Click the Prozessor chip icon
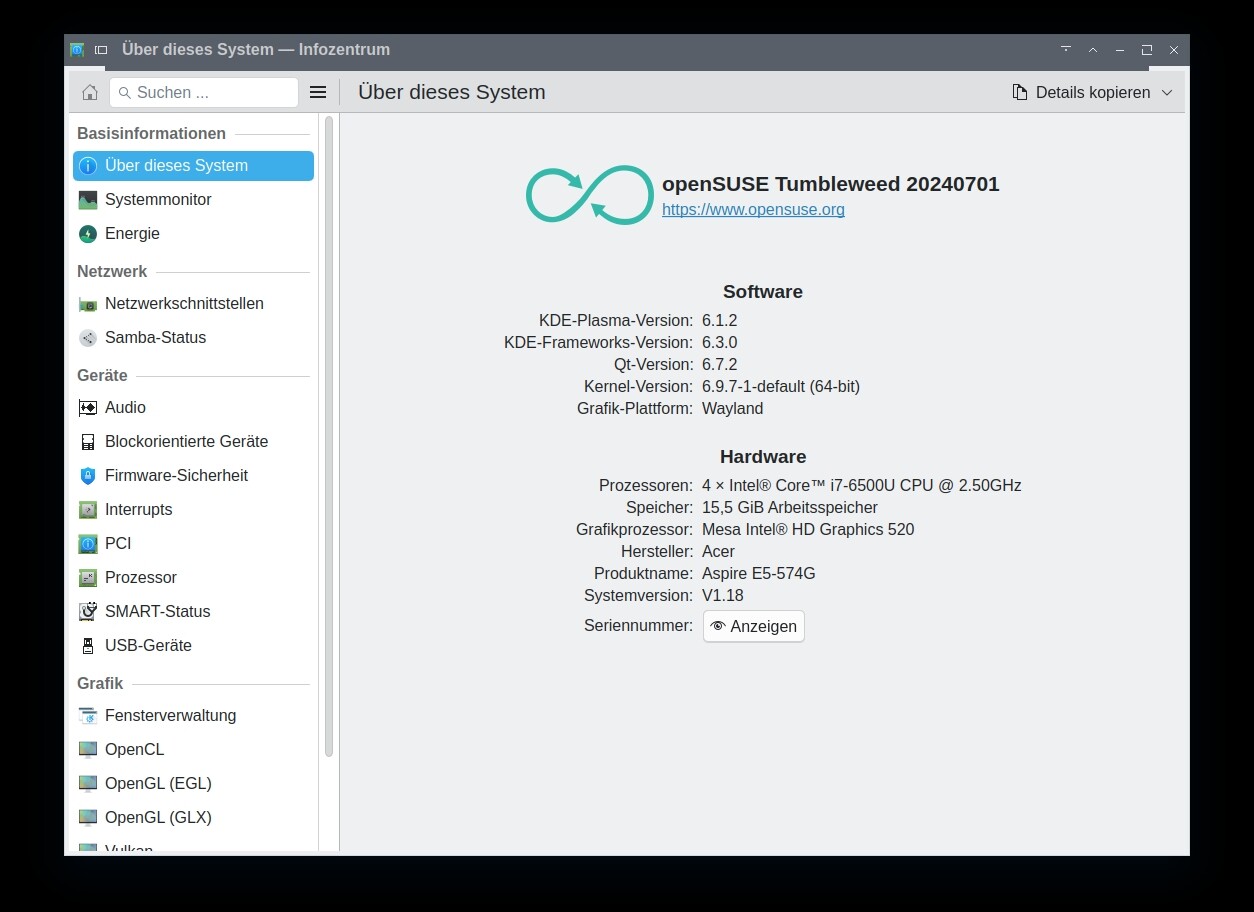Image resolution: width=1254 pixels, height=912 pixels. [88, 578]
